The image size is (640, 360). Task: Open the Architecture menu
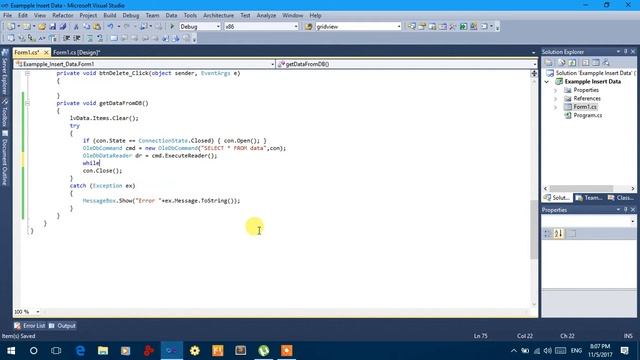point(218,16)
